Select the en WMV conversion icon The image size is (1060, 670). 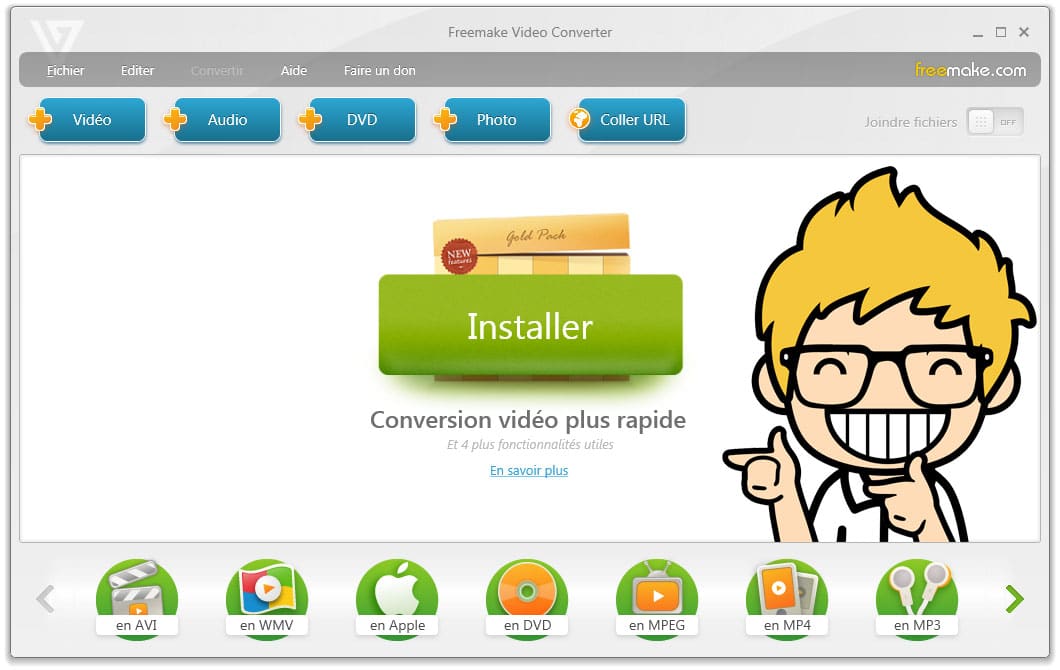(266, 598)
